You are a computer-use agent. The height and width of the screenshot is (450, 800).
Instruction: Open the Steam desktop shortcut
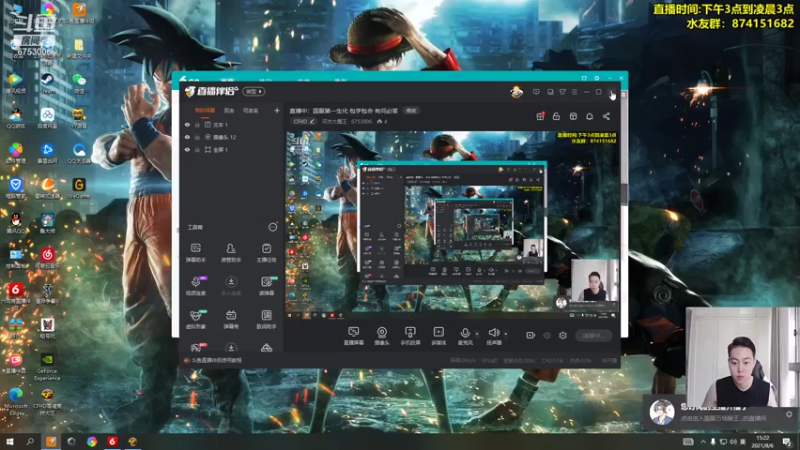(x=47, y=83)
